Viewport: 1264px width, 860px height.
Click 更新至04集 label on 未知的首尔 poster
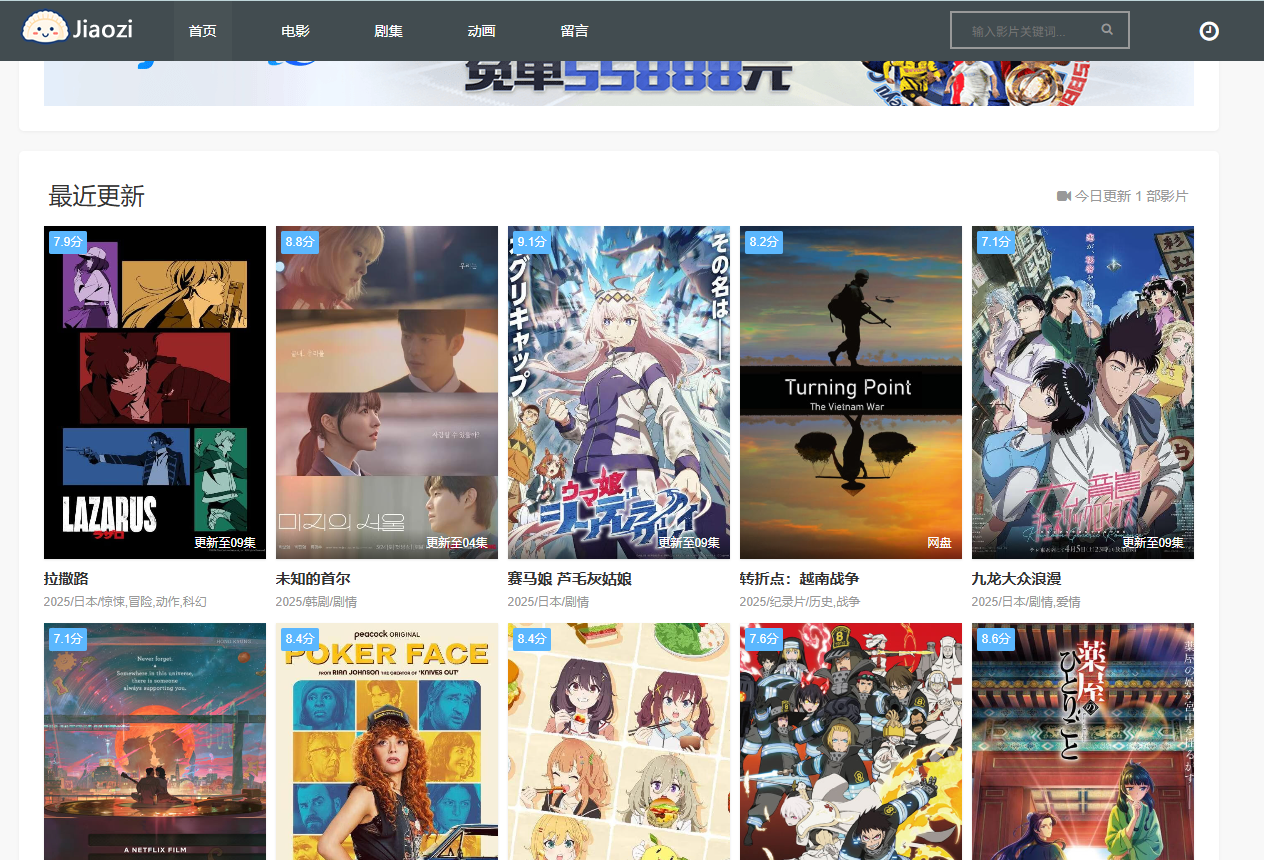(457, 543)
